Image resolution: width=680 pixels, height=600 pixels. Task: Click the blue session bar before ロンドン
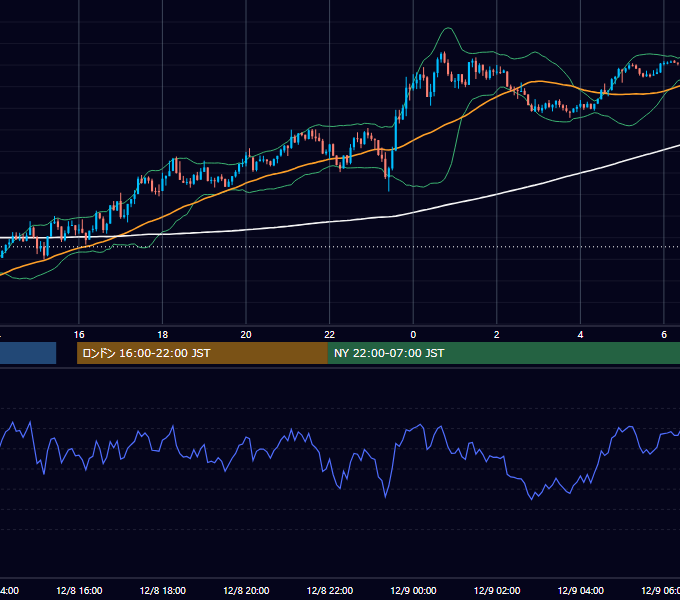click(28, 353)
